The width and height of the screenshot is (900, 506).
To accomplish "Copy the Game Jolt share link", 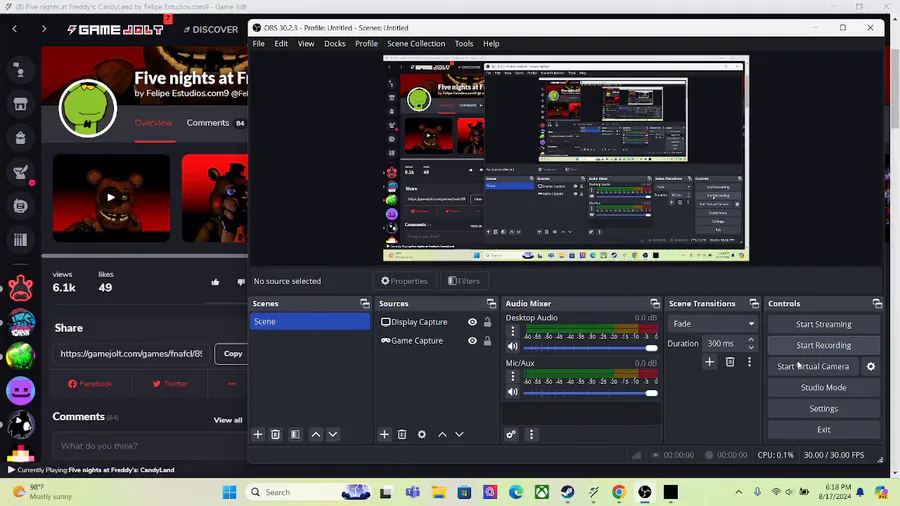I will coord(232,353).
